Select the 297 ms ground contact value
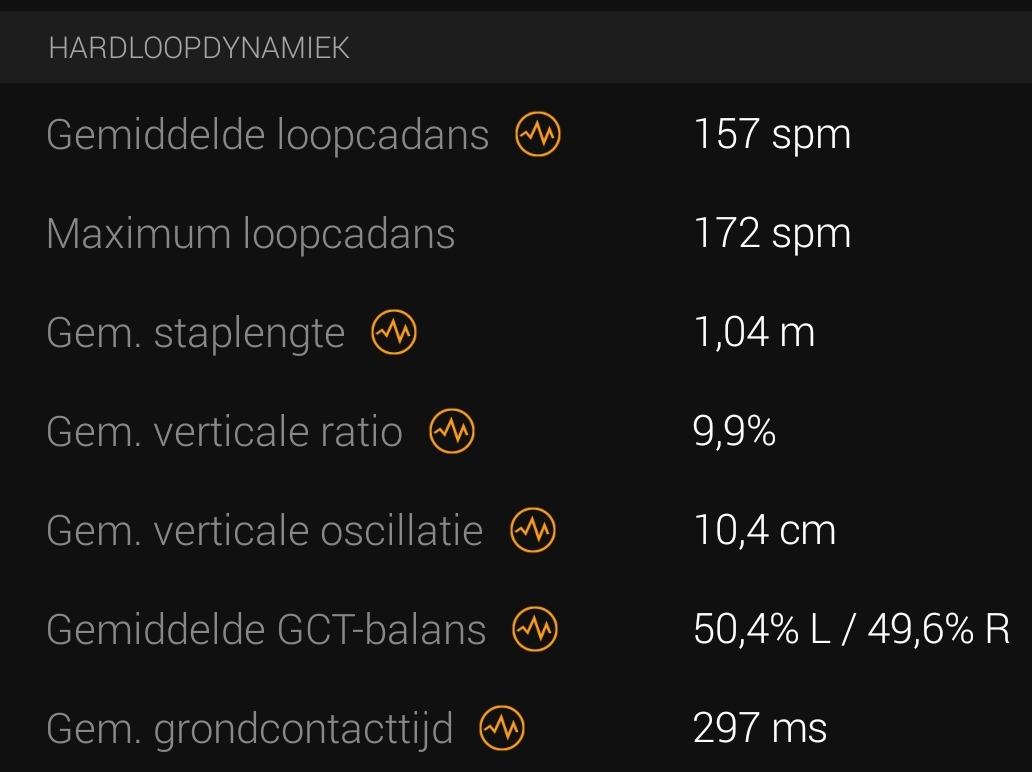The image size is (1032, 772). [760, 729]
